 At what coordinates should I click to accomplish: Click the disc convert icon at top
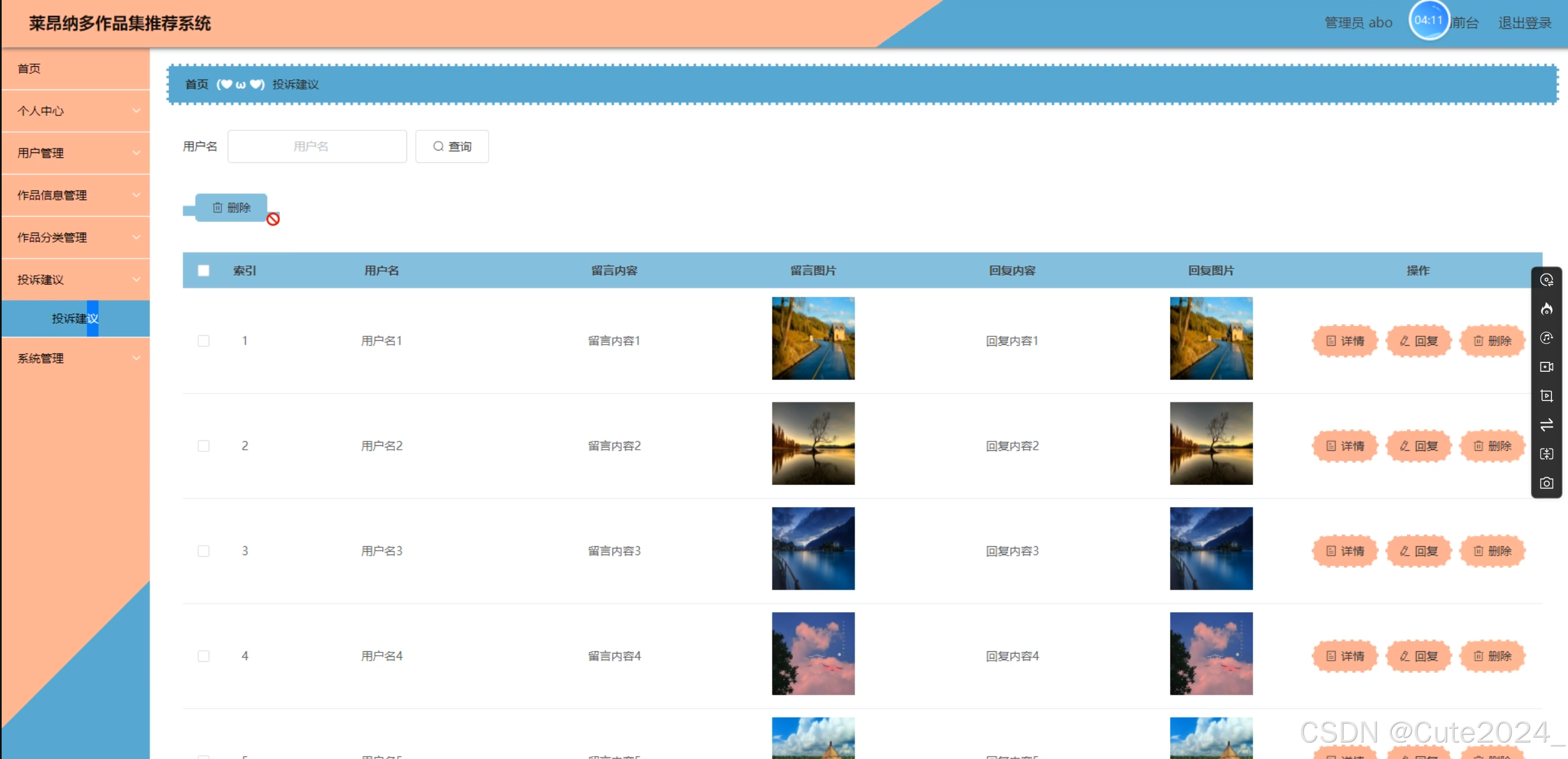tap(1546, 280)
